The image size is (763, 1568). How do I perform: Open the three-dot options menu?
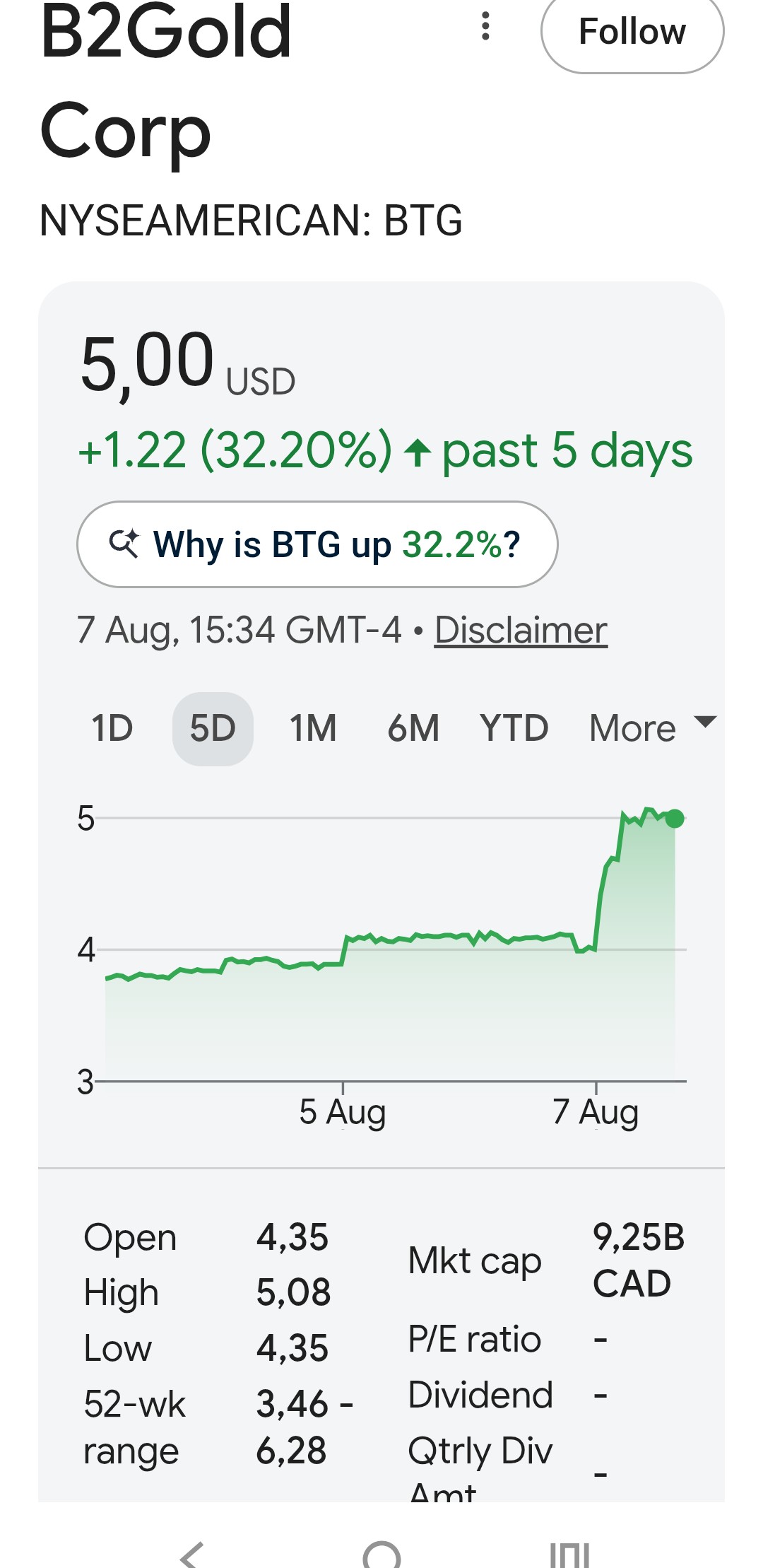pyautogui.click(x=485, y=26)
